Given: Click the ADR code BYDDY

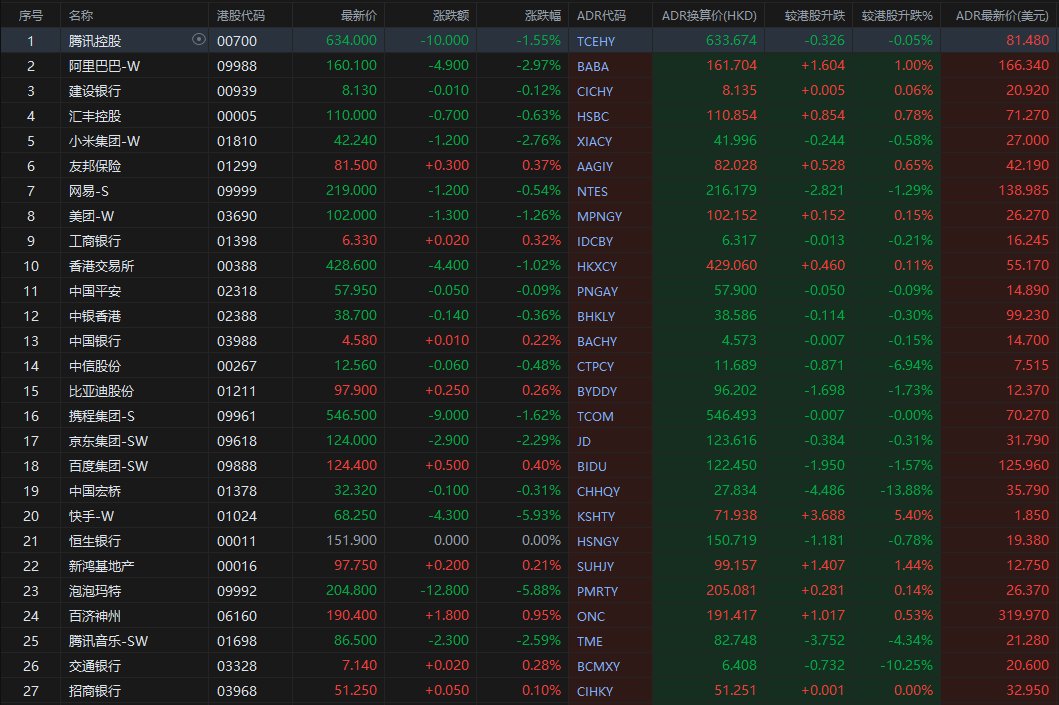Looking at the screenshot, I should (x=597, y=391).
